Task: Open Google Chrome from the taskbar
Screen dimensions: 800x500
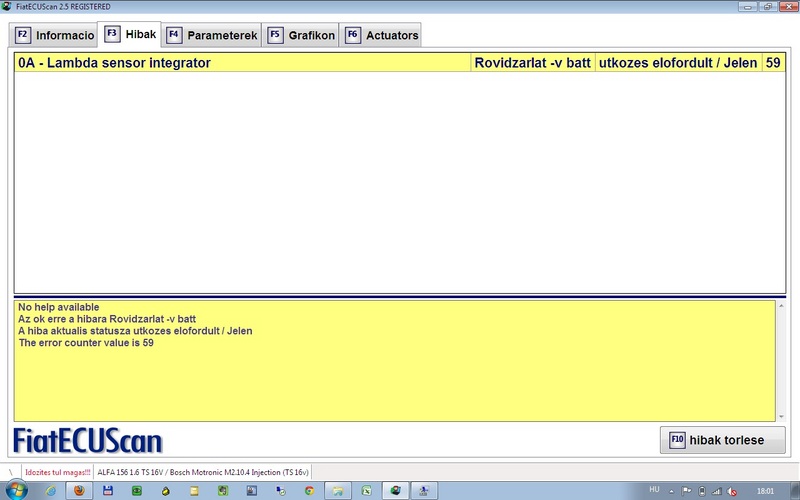Action: click(310, 490)
